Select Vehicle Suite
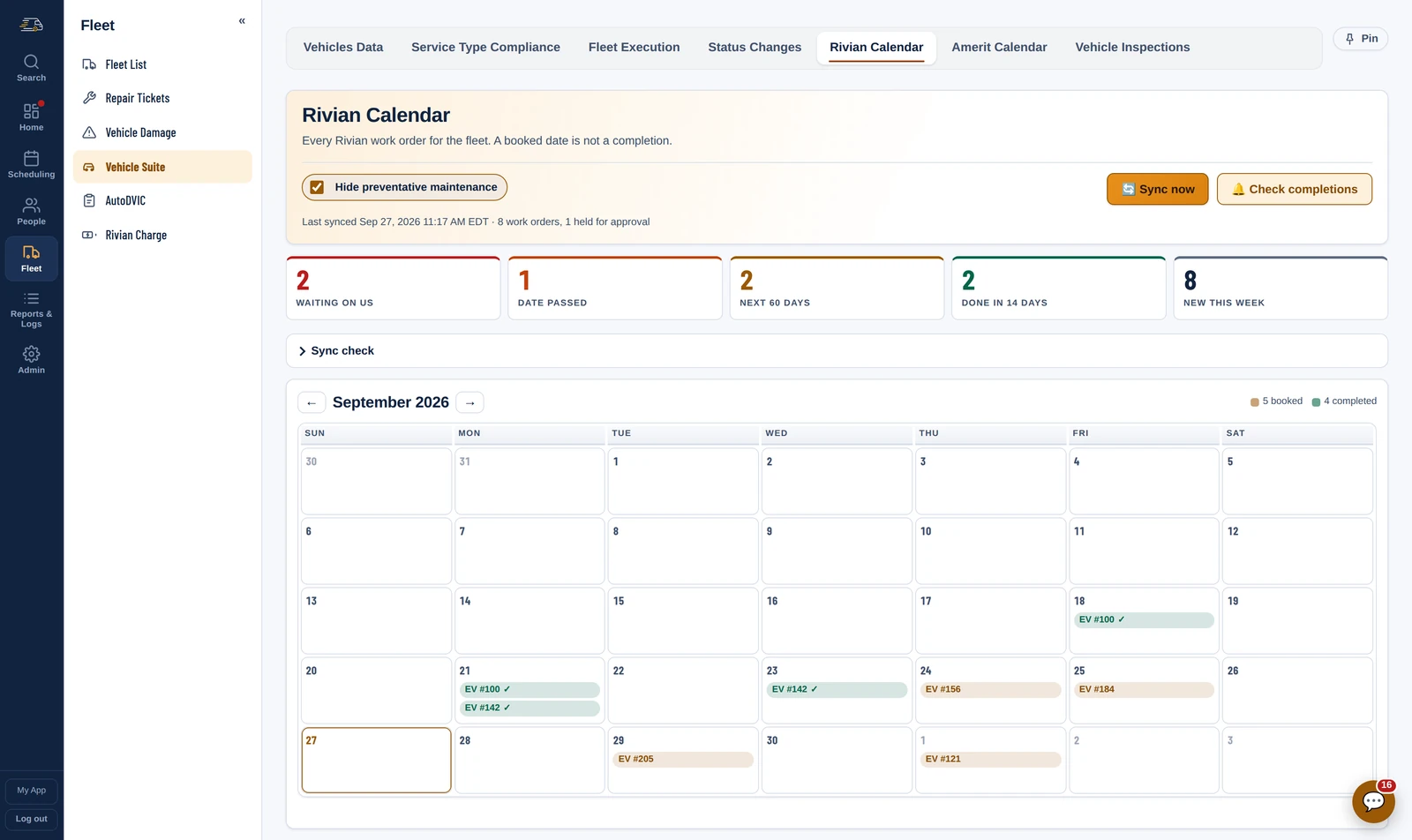The height and width of the screenshot is (840, 1412). [162, 167]
